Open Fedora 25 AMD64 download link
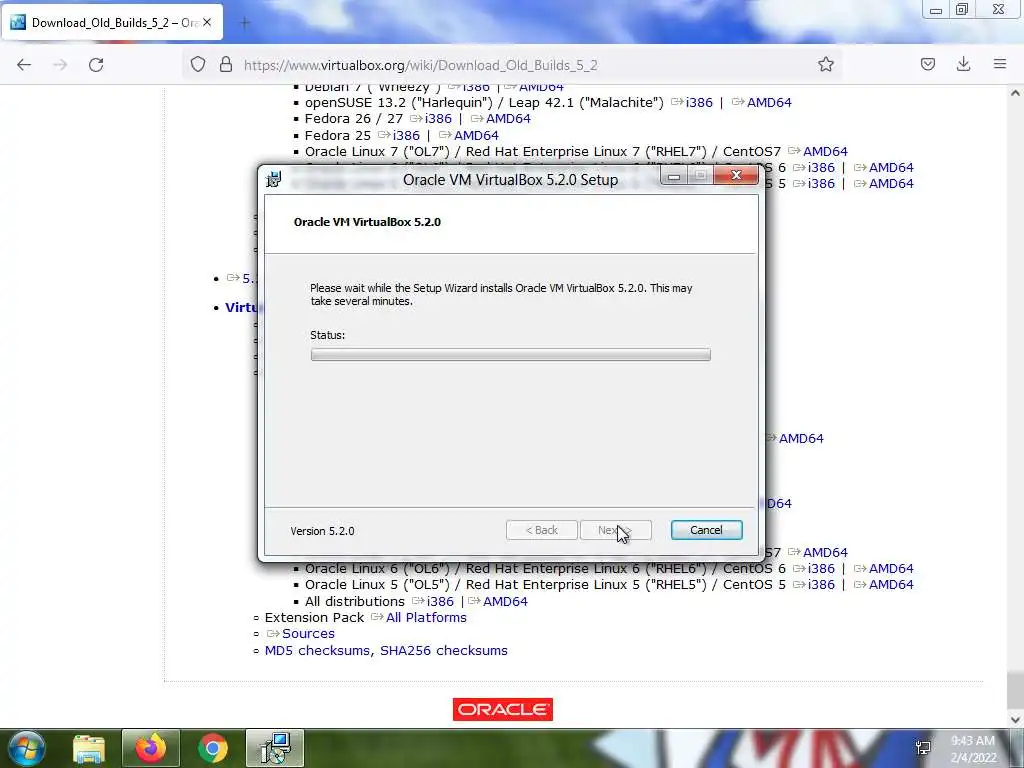The image size is (1024, 768). tap(476, 135)
